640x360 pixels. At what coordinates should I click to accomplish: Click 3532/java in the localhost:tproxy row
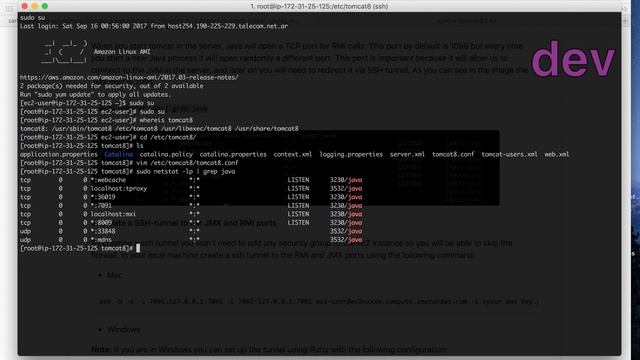click(346, 189)
